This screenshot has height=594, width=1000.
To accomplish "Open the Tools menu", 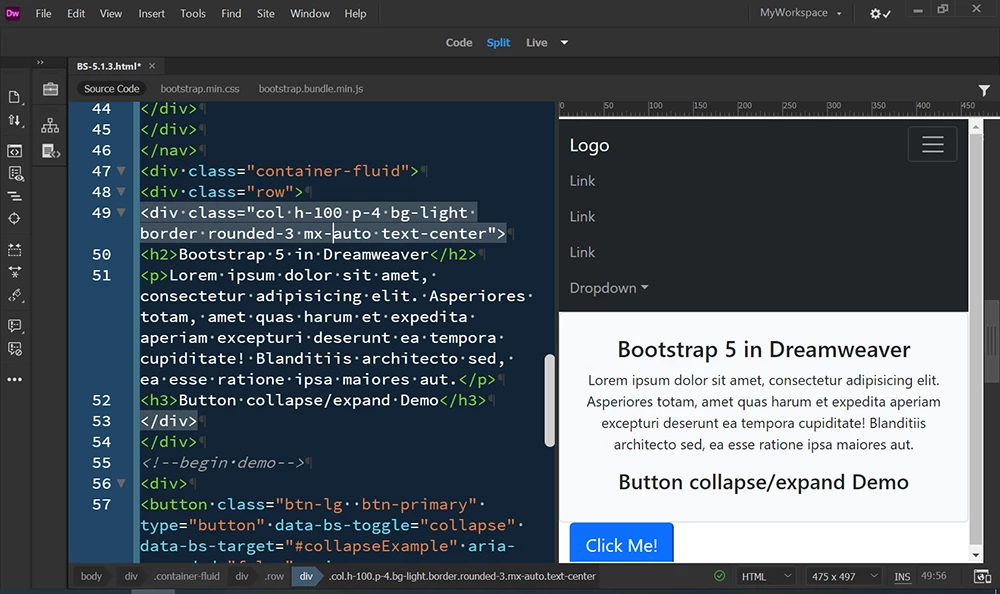I will click(x=193, y=13).
